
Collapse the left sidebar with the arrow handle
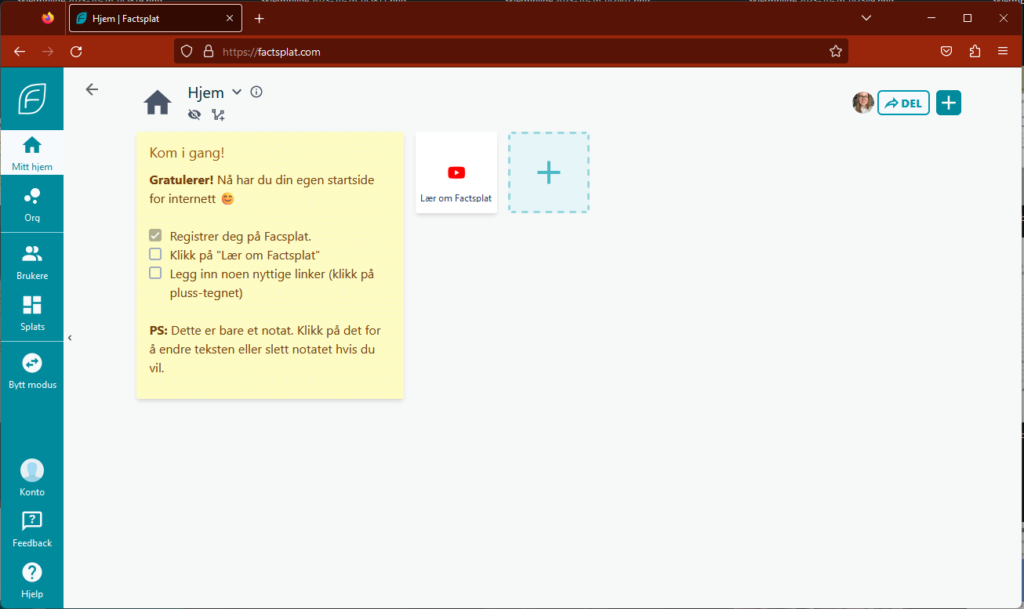point(70,338)
